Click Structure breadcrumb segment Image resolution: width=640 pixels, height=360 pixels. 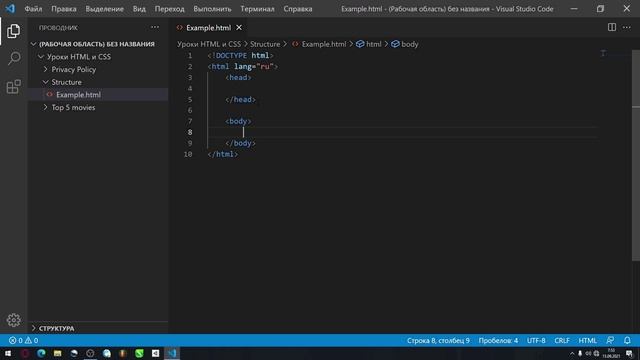pos(265,44)
